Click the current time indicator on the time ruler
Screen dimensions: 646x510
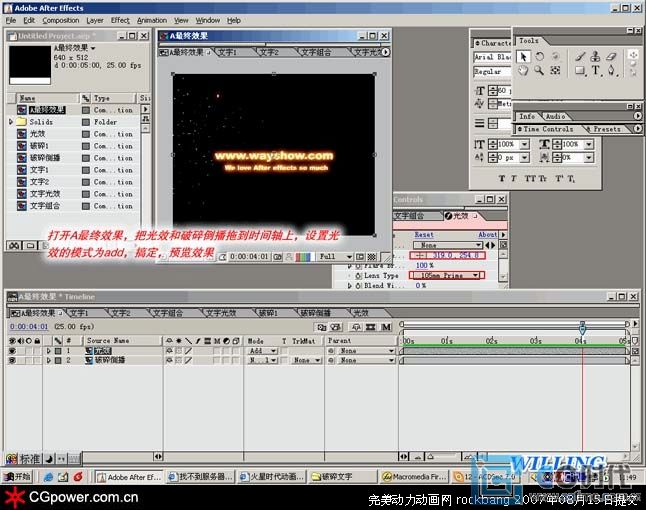[582, 328]
